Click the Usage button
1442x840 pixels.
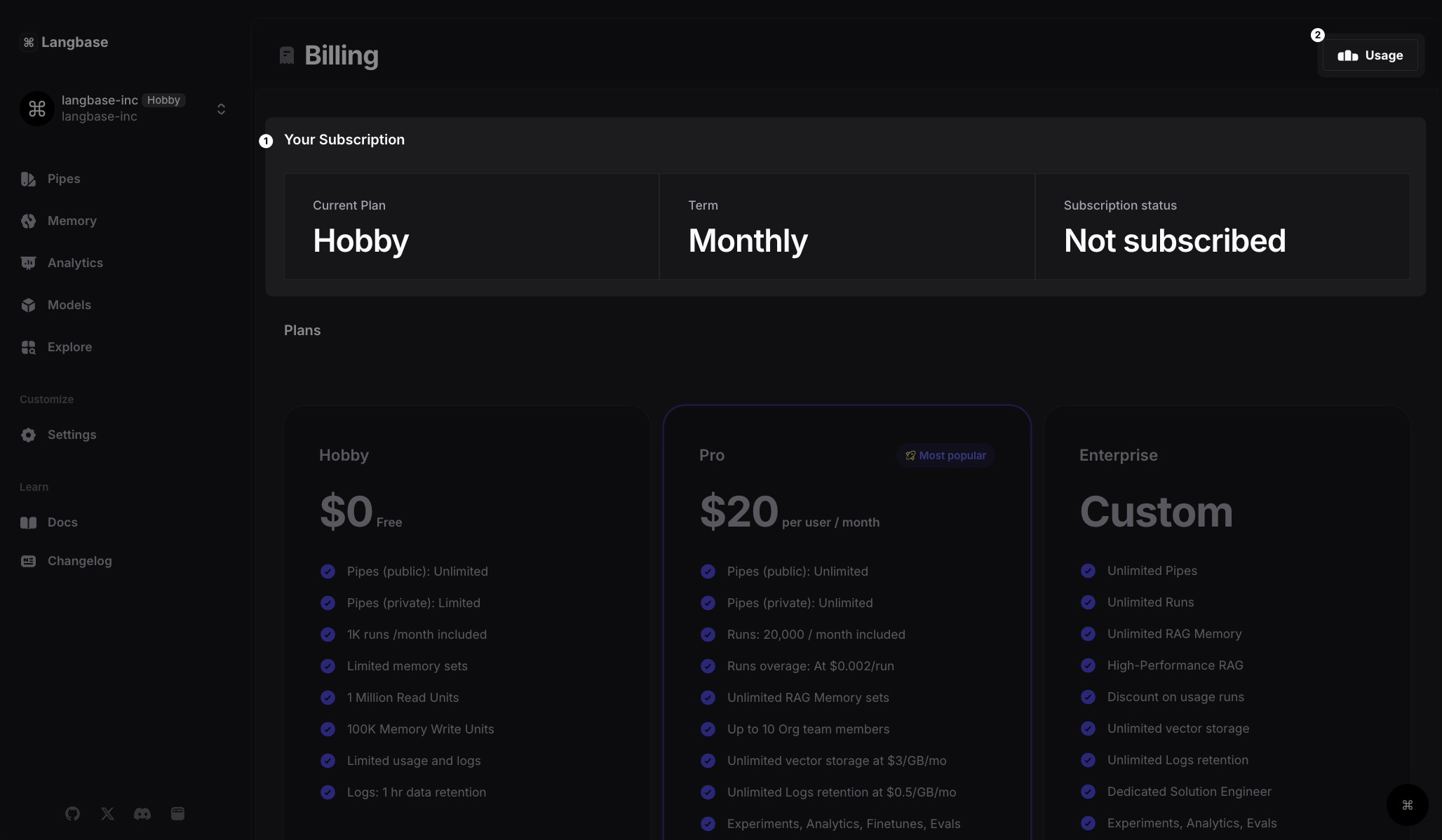[1370, 55]
